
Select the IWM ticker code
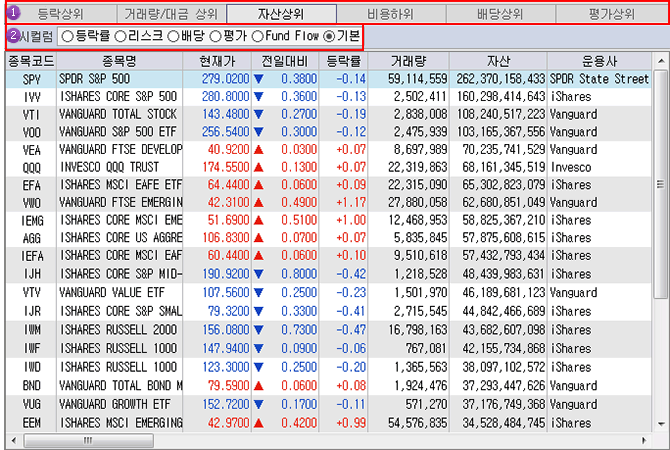click(32, 330)
